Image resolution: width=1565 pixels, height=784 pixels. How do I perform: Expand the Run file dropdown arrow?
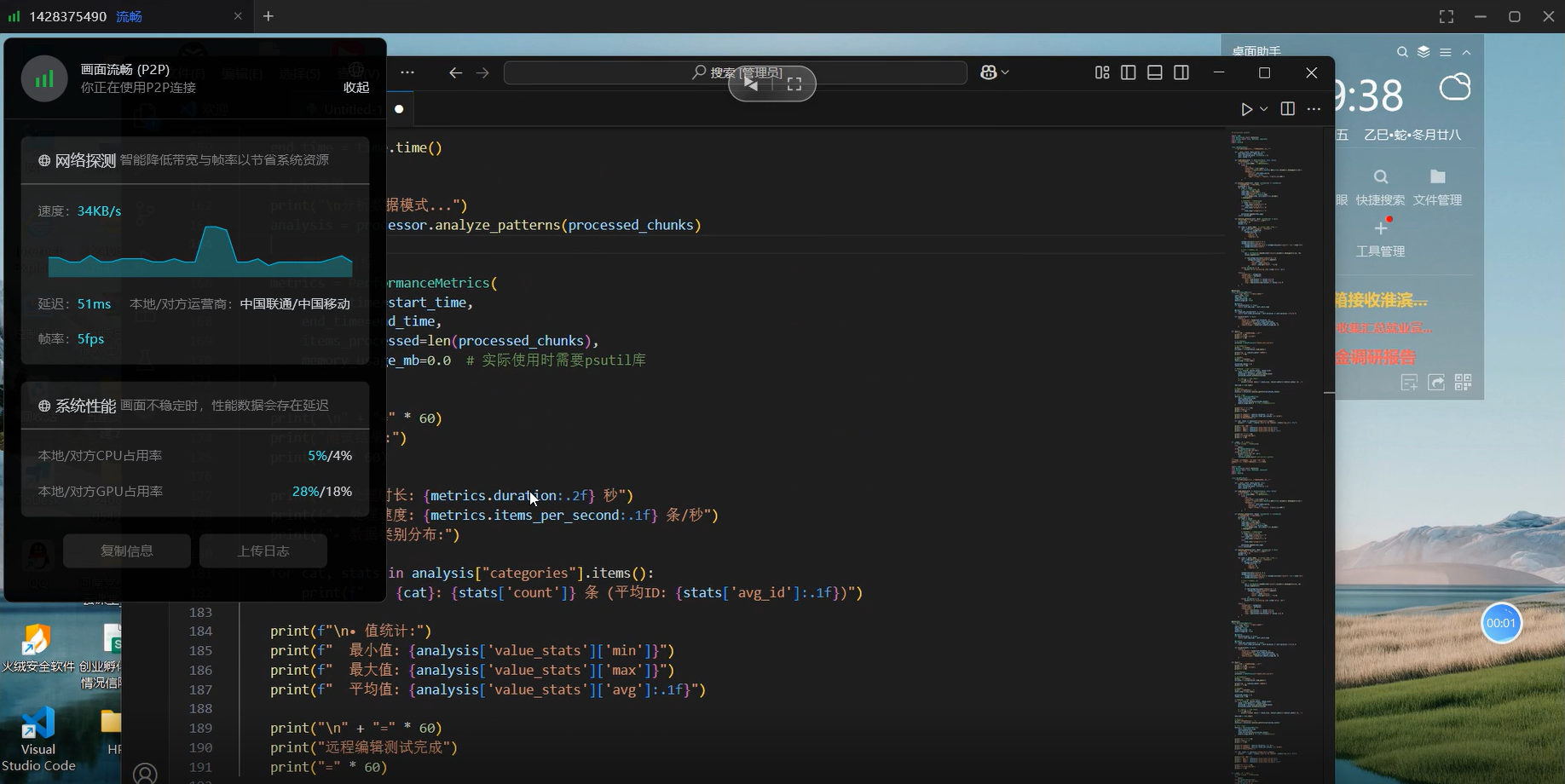1264,109
